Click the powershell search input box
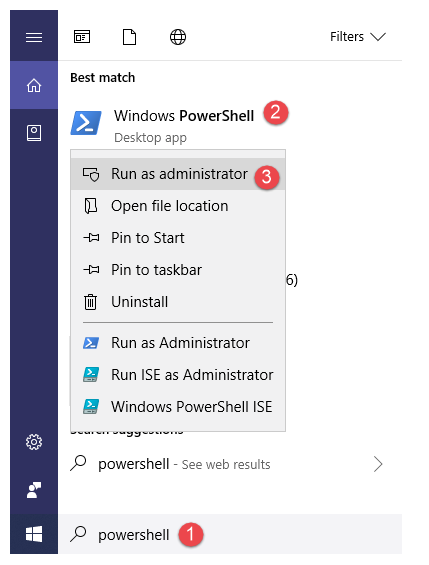This screenshot has height=565, width=429. 230,534
